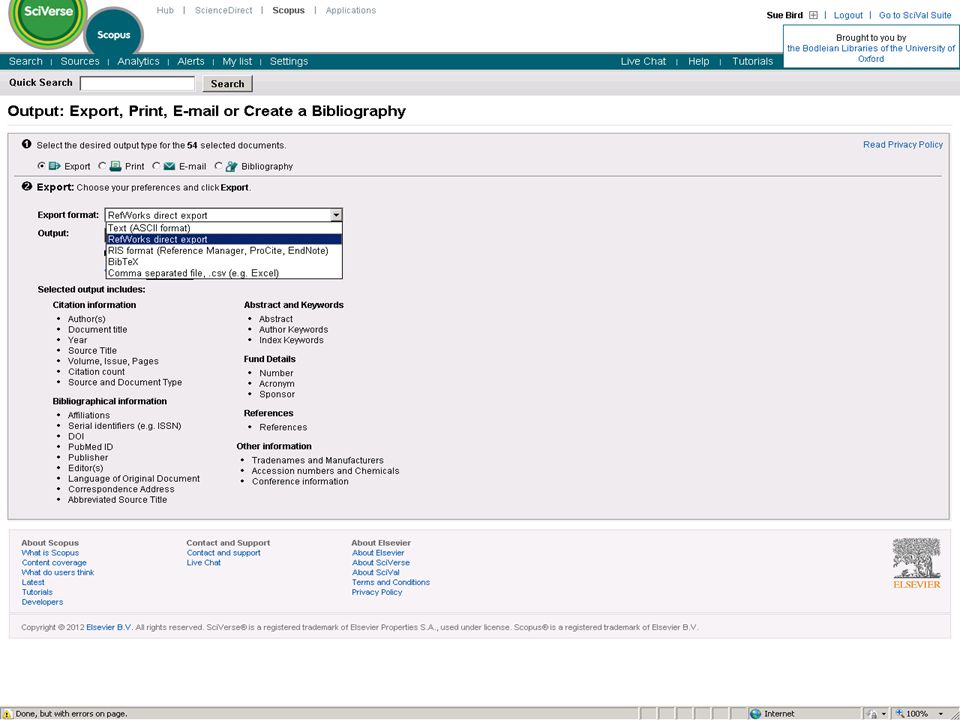This screenshot has width=960, height=720.
Task: Click Conference information list item
Action: point(300,482)
